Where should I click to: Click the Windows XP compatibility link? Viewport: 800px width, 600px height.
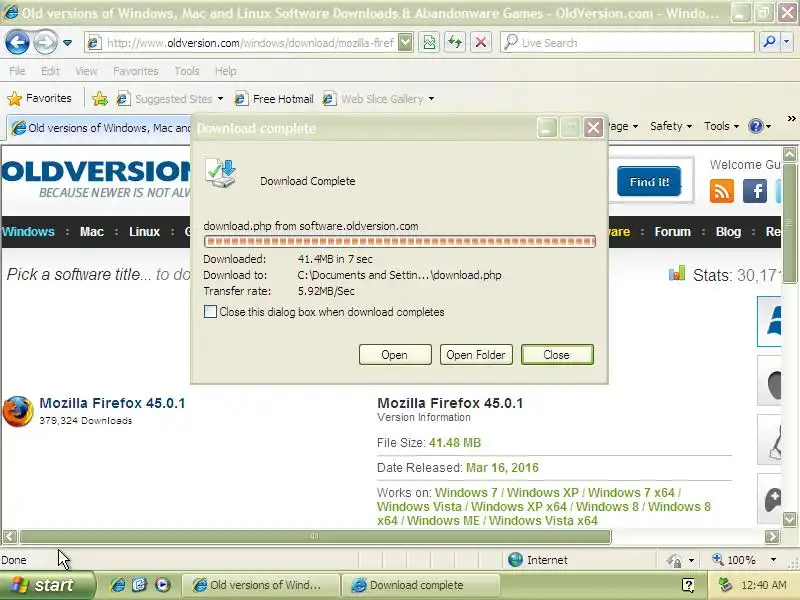pos(542,492)
